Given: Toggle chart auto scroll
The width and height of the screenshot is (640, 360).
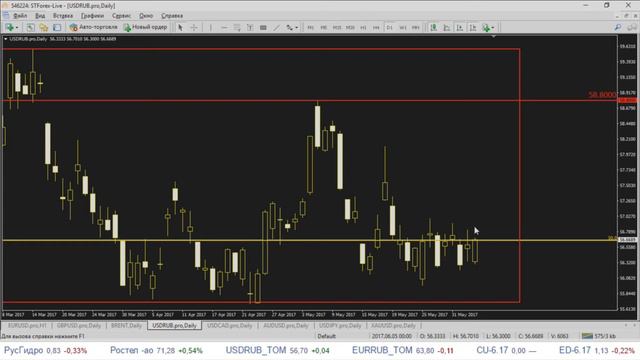Looking at the screenshot, I should point(460,27).
